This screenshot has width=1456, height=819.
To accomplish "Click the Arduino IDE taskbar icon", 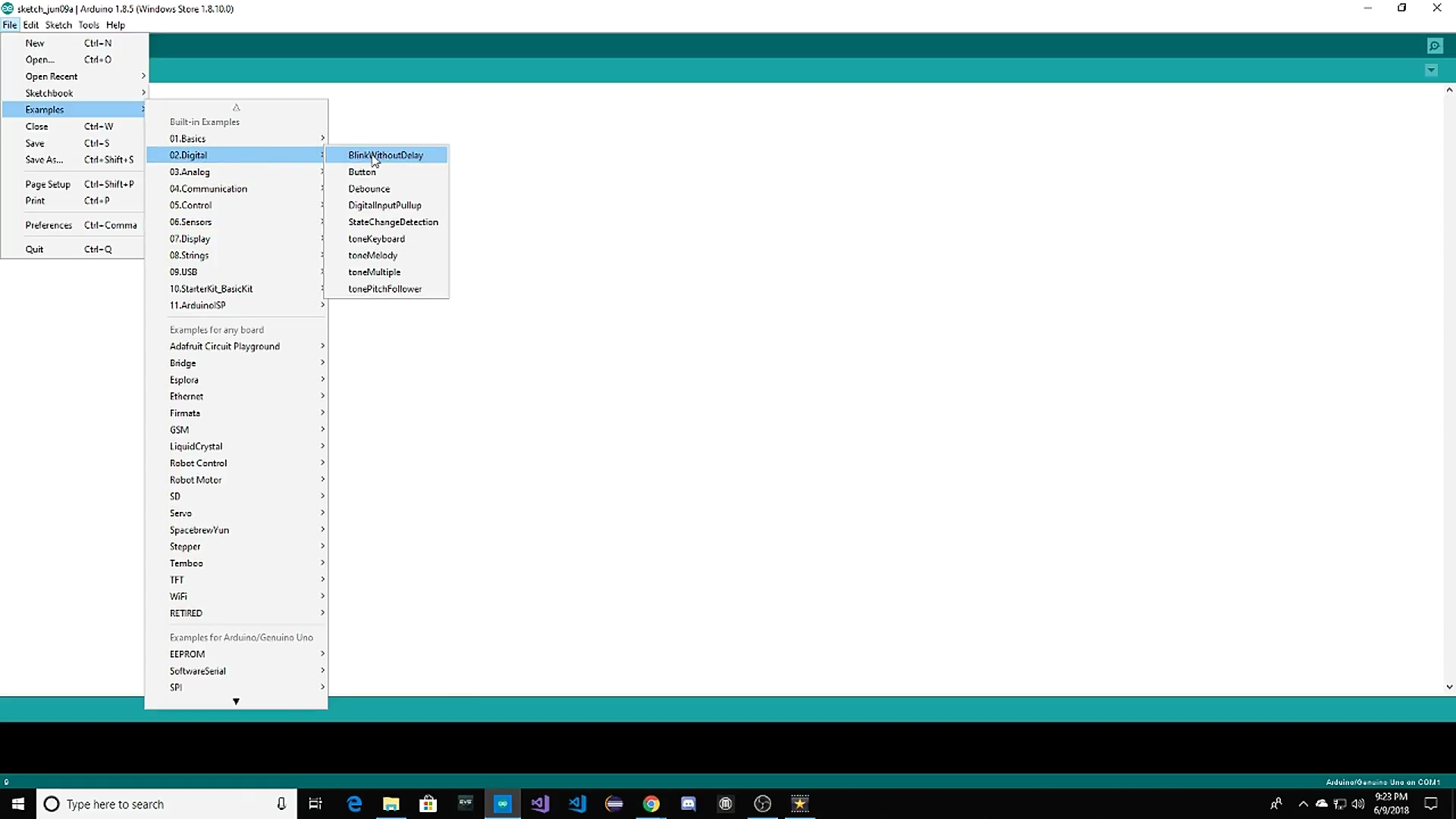I will [503, 804].
